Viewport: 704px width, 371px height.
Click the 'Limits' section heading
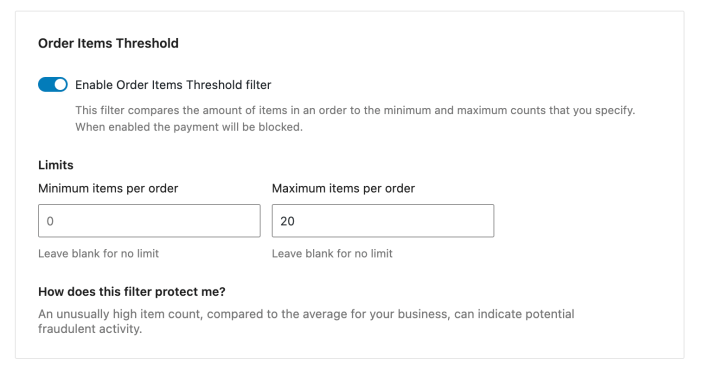56,165
